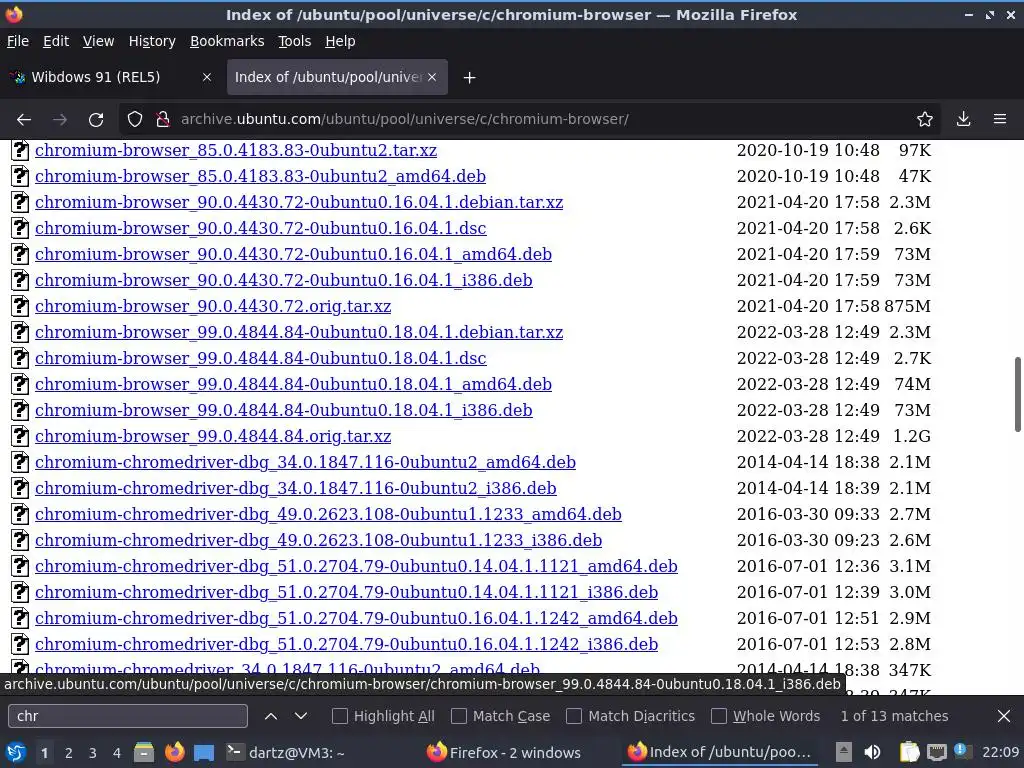Go back to the previous page

coord(24,120)
